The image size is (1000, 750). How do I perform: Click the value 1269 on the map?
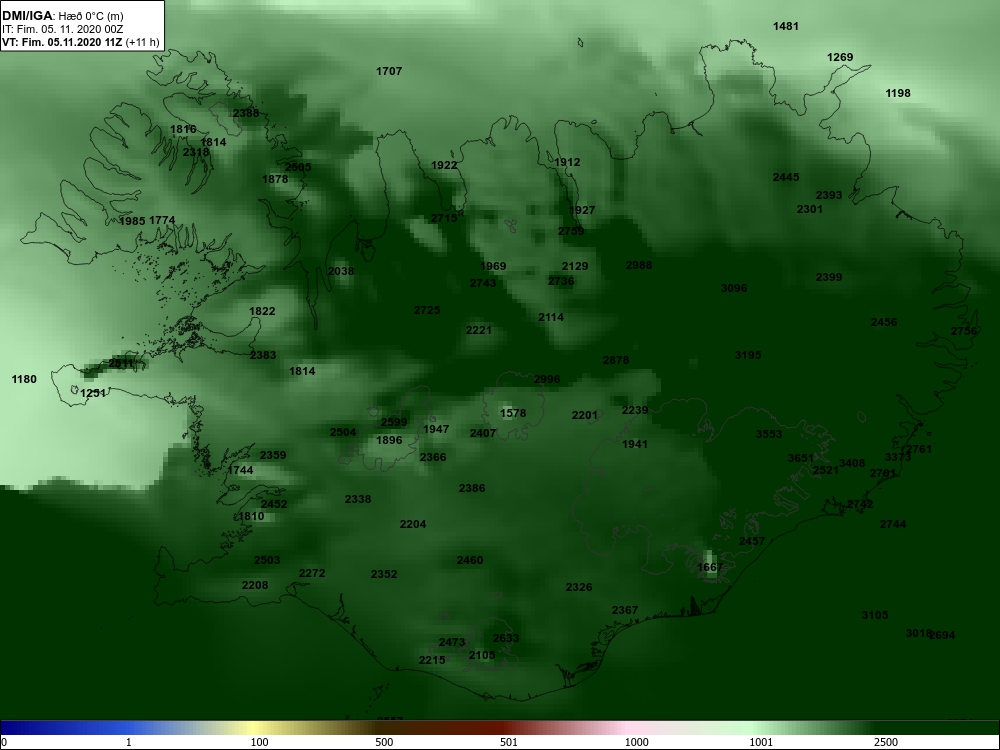tap(840, 57)
